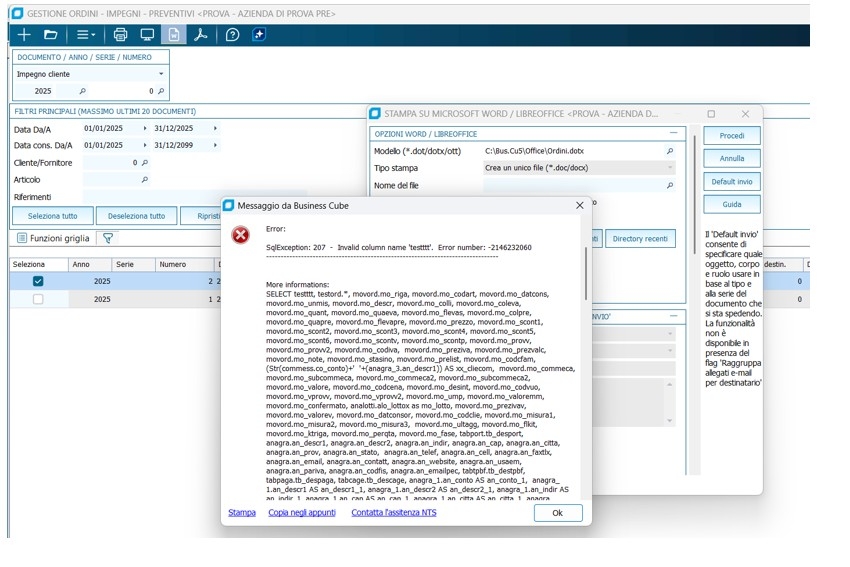850x567 pixels.
Task: Click the Seleziona column header
Action: pos(38,265)
